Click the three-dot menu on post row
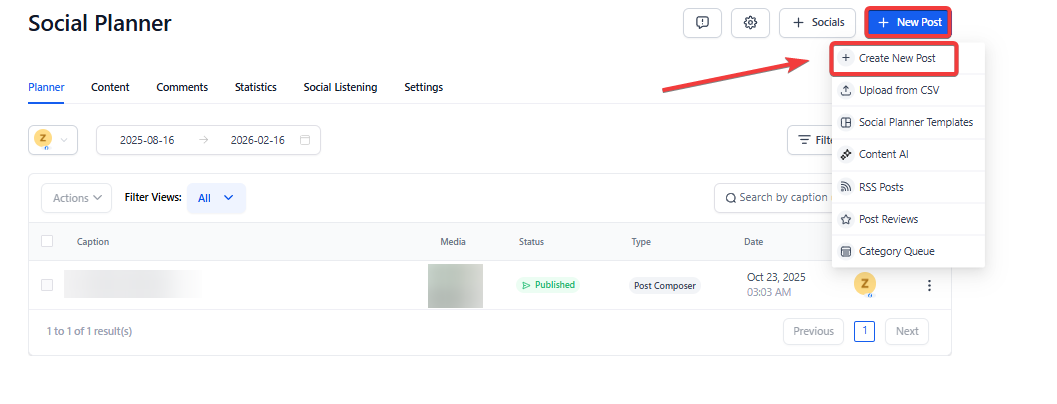 [x=929, y=286]
